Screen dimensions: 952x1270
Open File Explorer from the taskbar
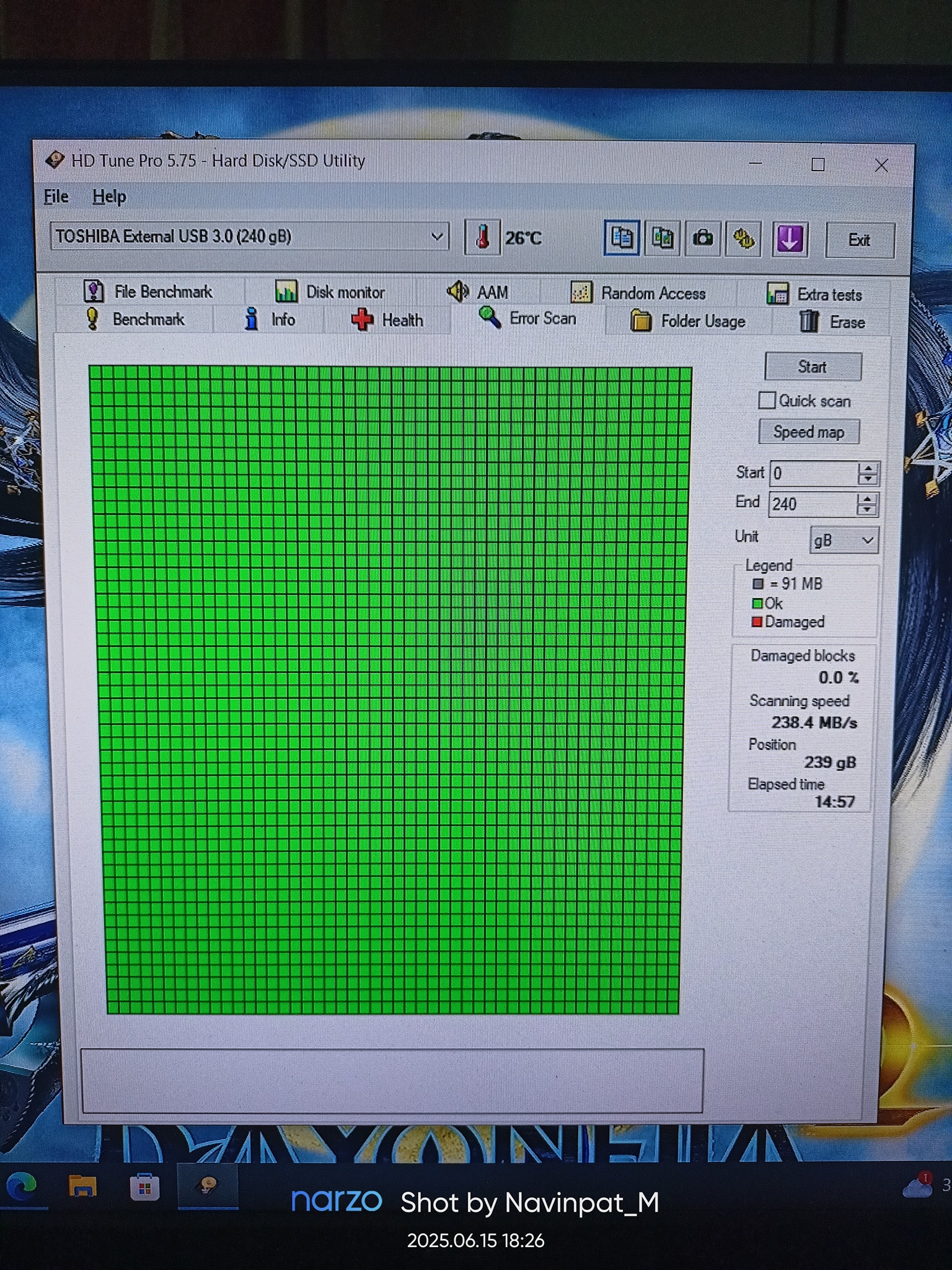(82, 1187)
